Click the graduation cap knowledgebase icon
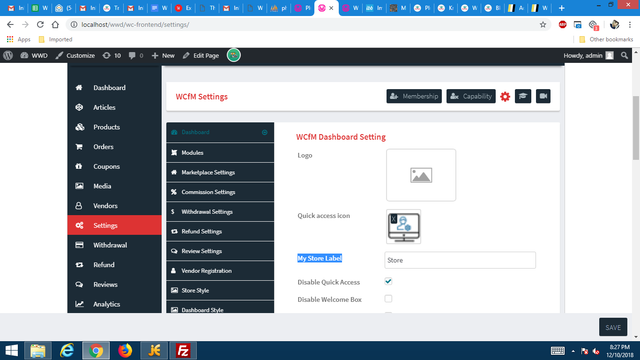 (523, 96)
